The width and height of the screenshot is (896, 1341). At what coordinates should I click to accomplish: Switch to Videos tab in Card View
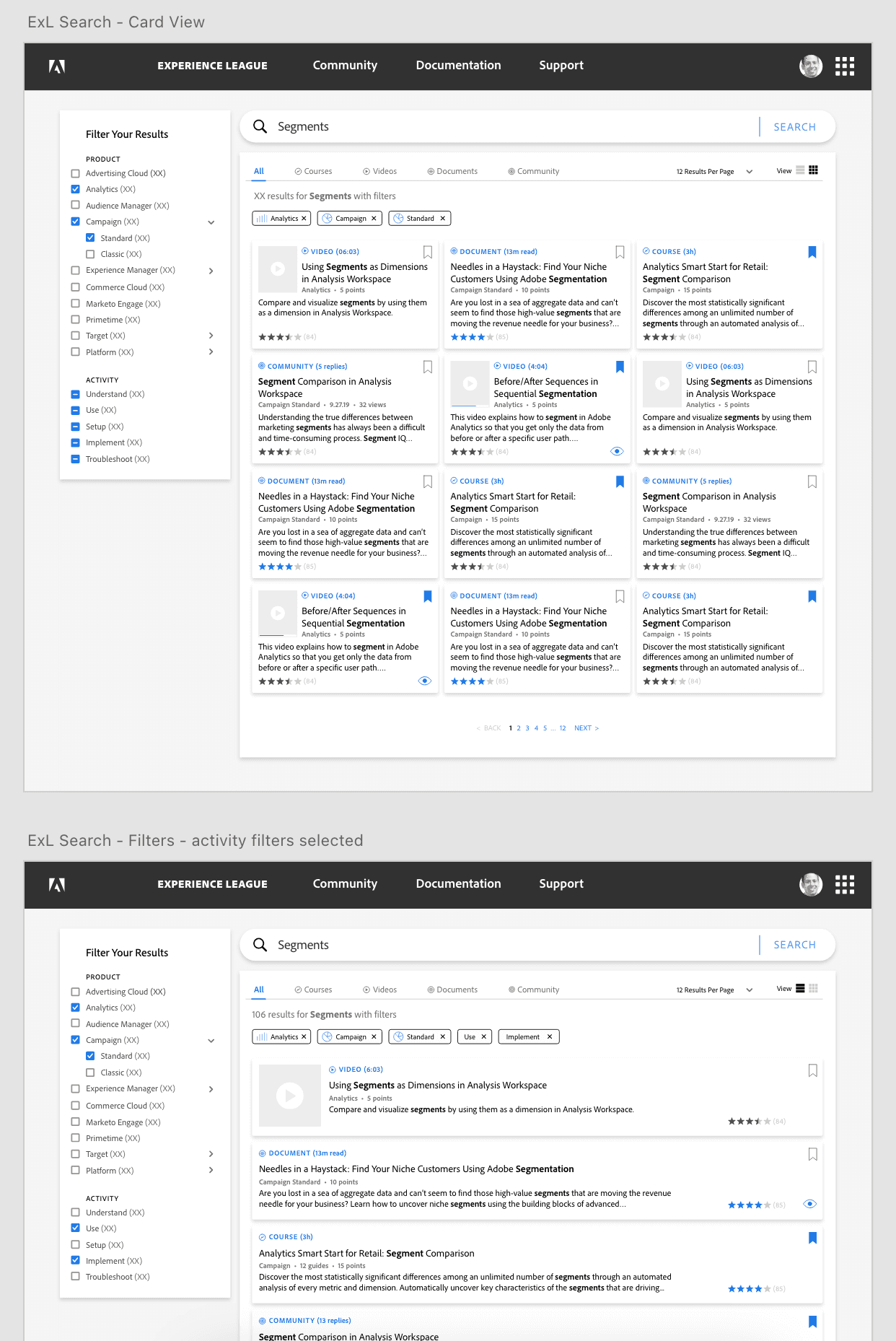pos(380,171)
